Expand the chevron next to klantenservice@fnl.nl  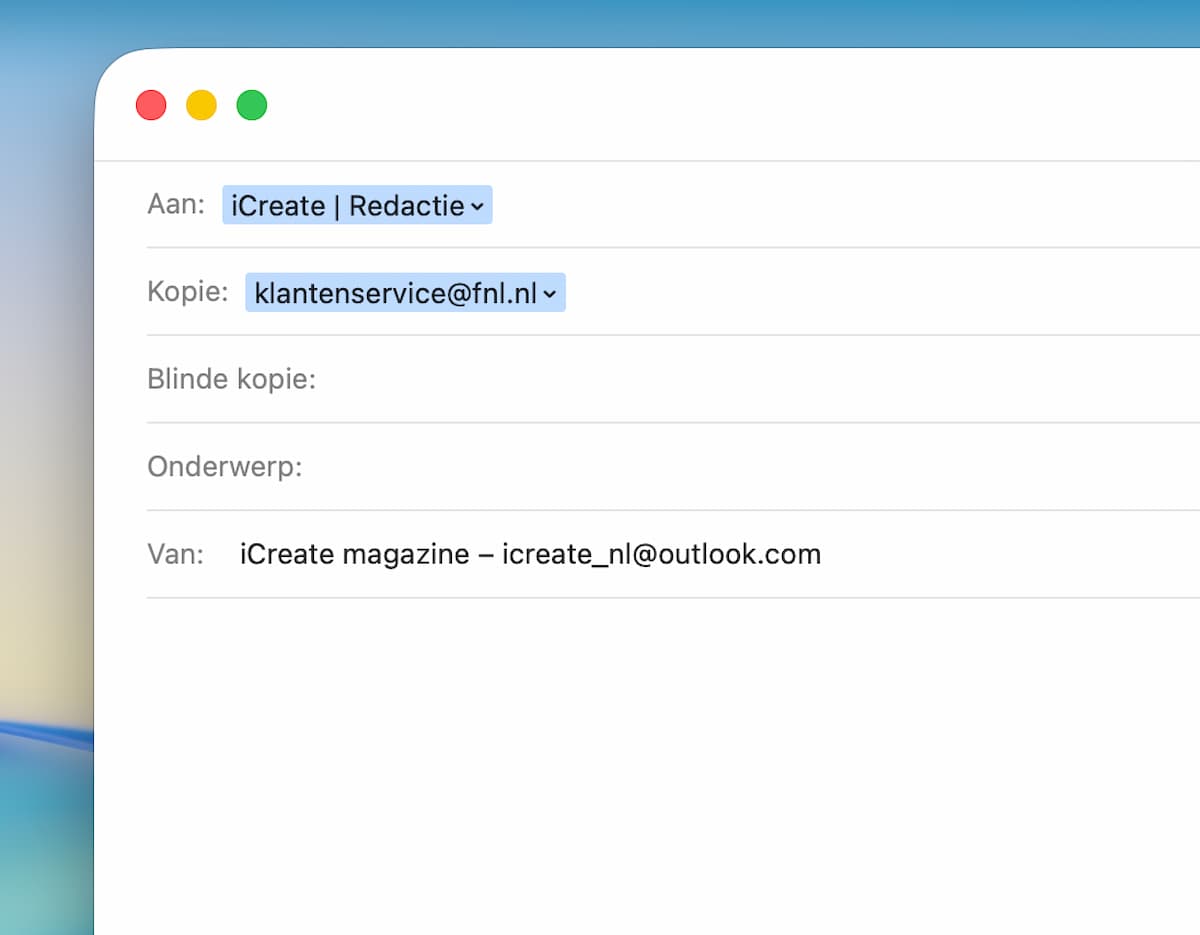point(550,294)
